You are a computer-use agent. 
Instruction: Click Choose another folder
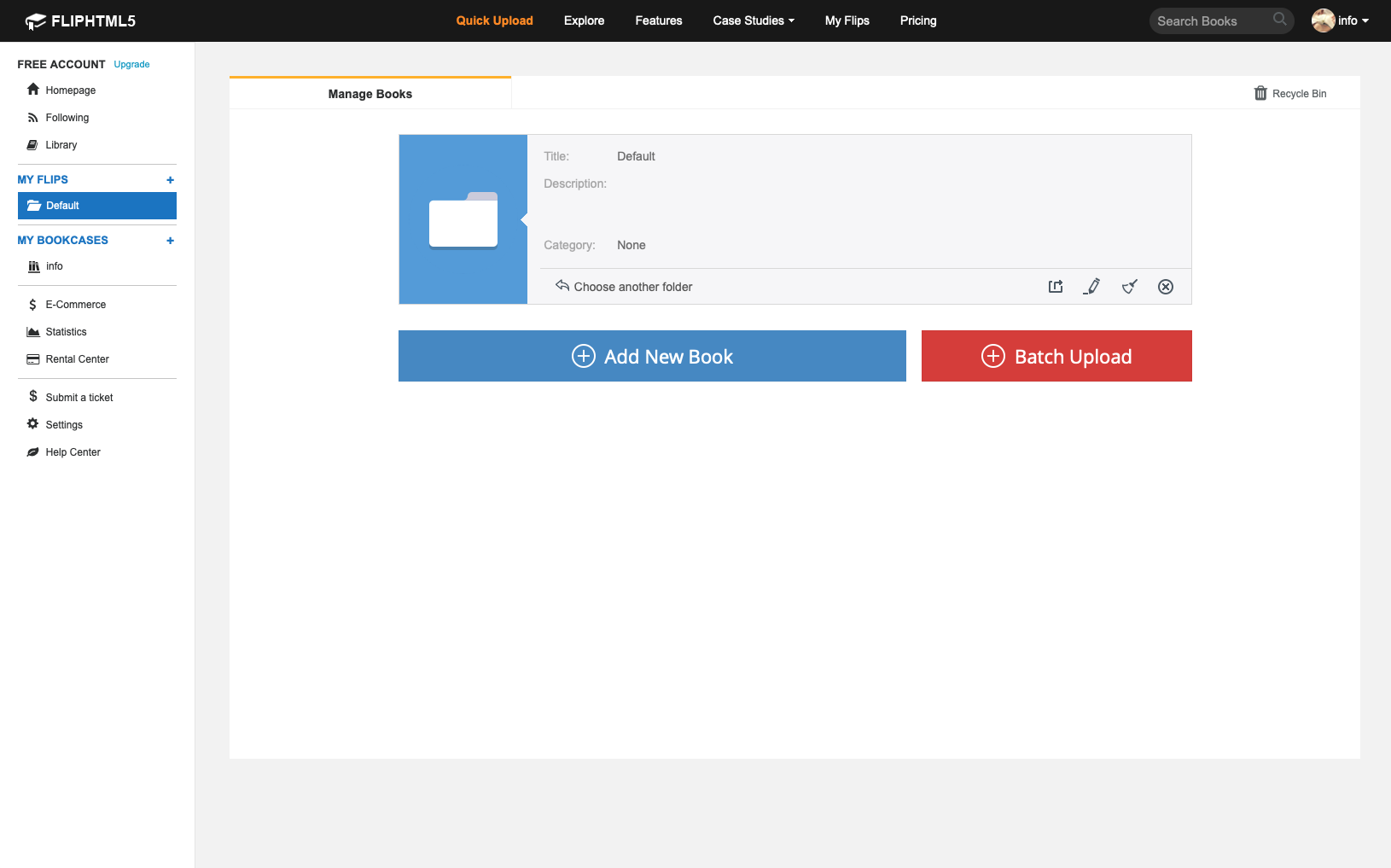624,286
